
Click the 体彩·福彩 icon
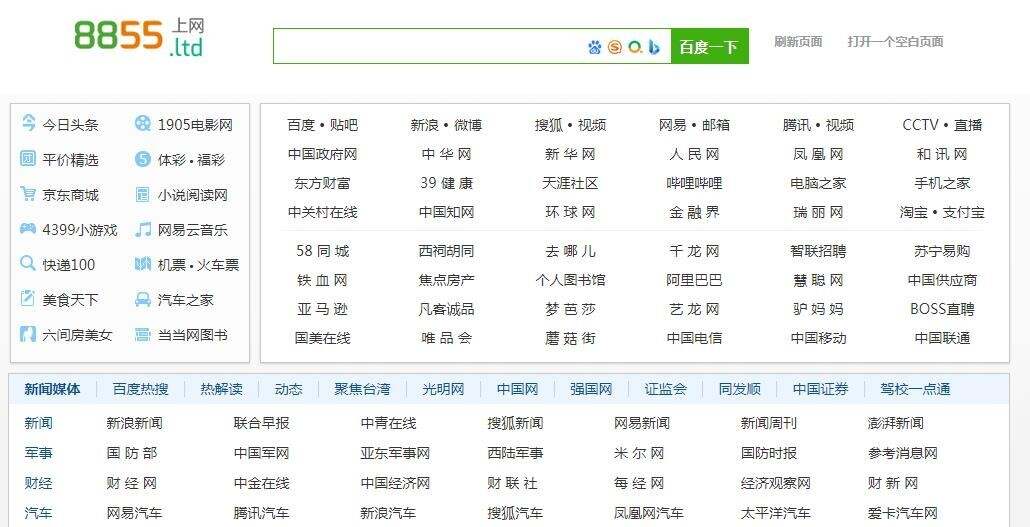pyautogui.click(x=143, y=158)
